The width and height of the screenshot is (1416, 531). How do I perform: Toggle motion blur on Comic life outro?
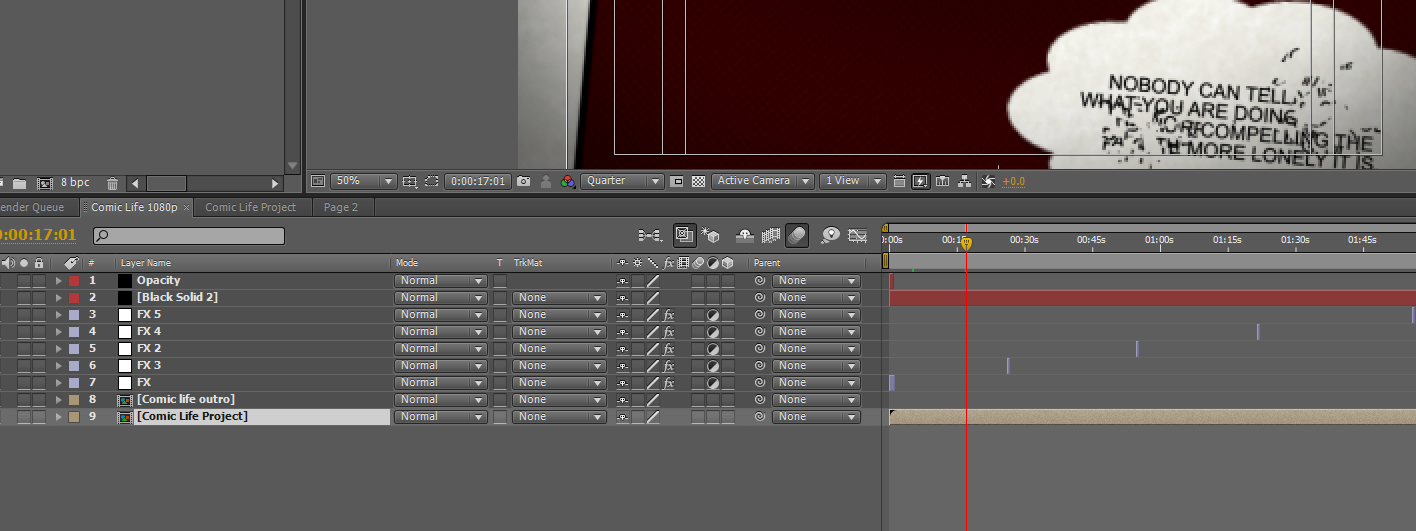[698, 400]
